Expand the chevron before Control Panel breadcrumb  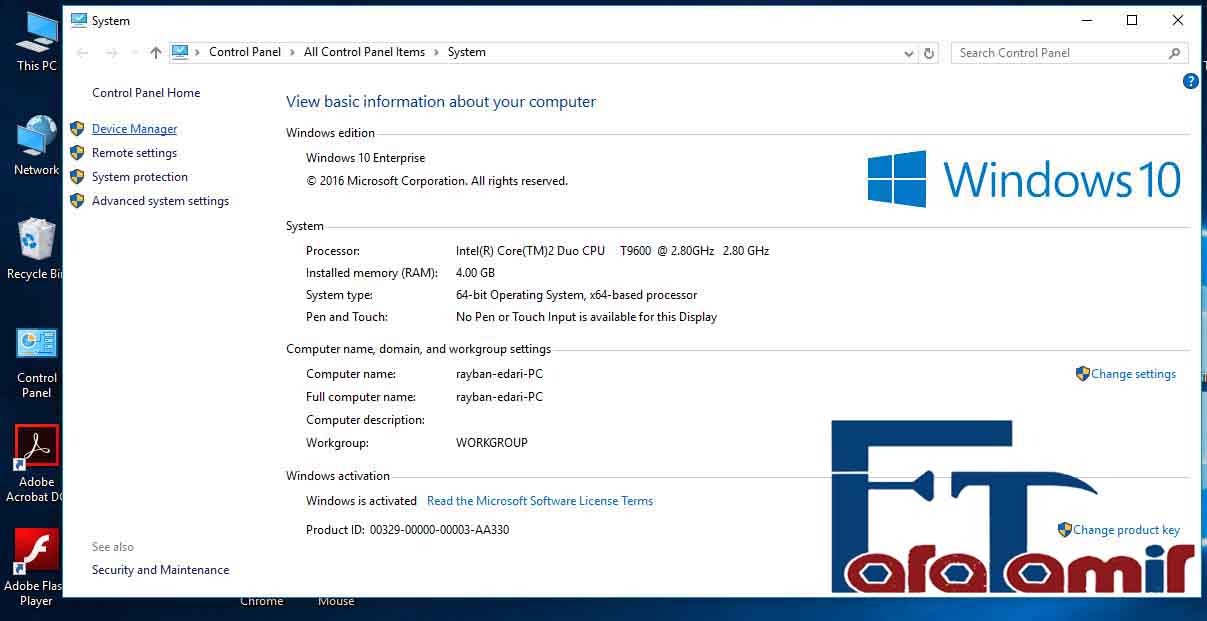point(198,53)
